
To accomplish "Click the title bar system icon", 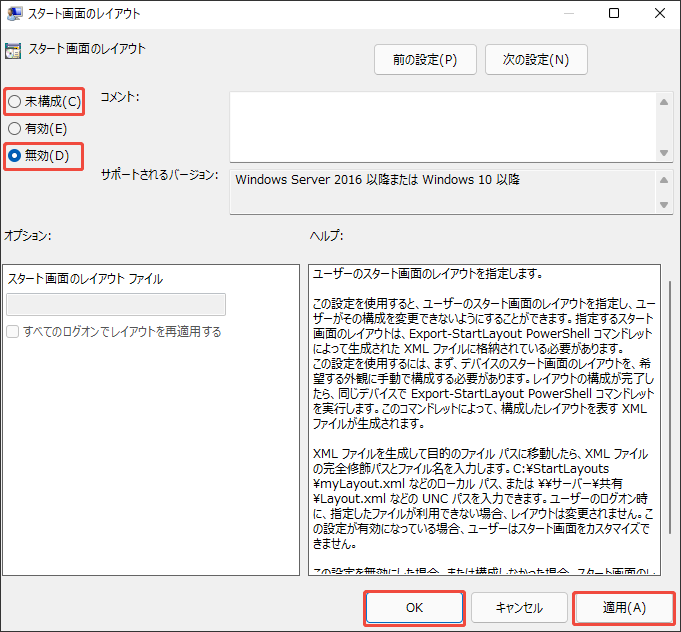I will pyautogui.click(x=14, y=13).
